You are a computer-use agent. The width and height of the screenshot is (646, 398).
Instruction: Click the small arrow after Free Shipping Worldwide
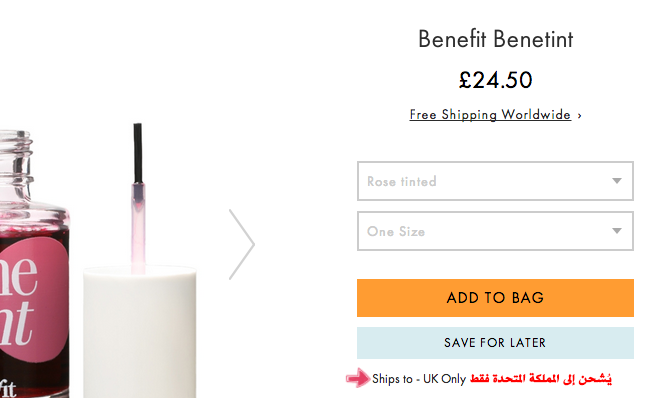(580, 116)
